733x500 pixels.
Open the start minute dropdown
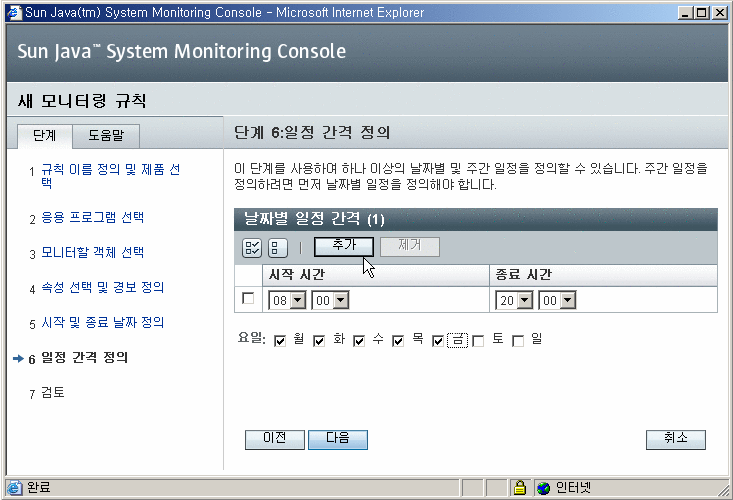tap(330, 300)
